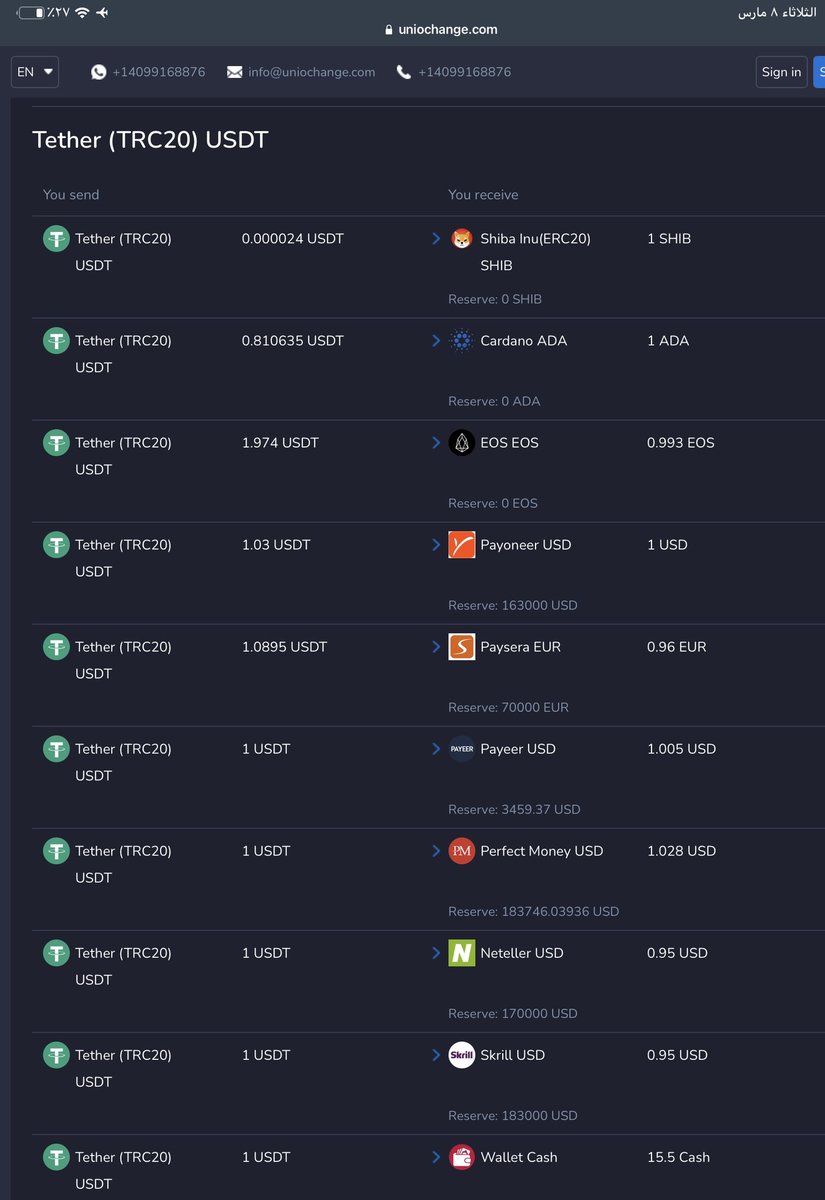Viewport: 825px width, 1200px height.
Task: Select the Skrill USD exchange name
Action: (513, 1055)
